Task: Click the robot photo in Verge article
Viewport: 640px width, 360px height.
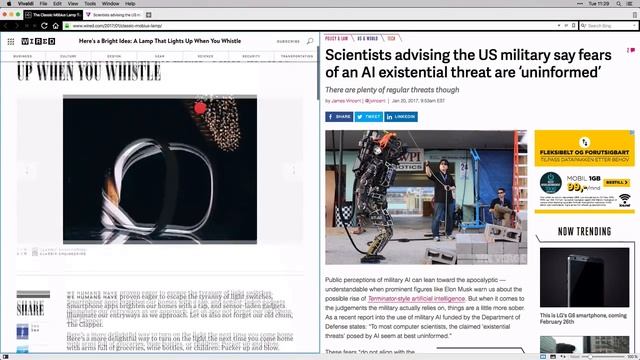Action: pyautogui.click(x=426, y=198)
